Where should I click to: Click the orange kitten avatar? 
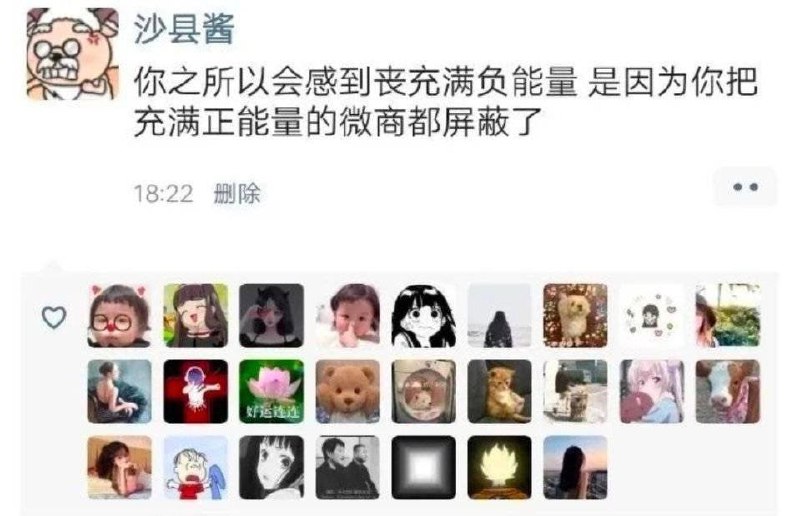click(499, 391)
